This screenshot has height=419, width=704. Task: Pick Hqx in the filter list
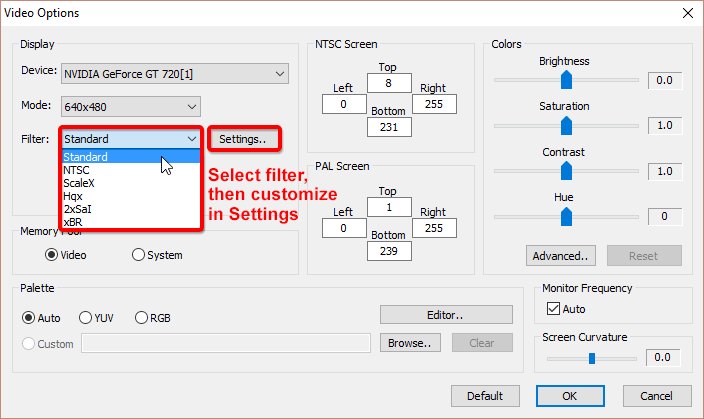point(74,196)
